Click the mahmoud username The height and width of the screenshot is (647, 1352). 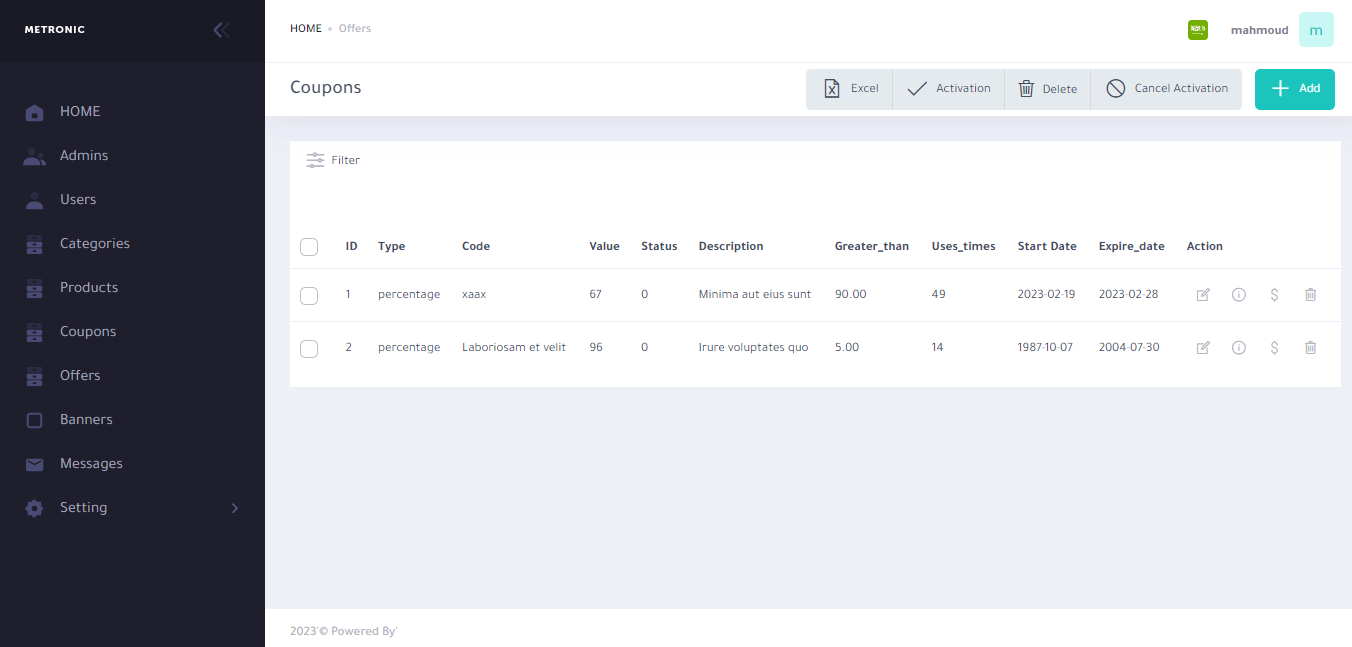click(1259, 31)
